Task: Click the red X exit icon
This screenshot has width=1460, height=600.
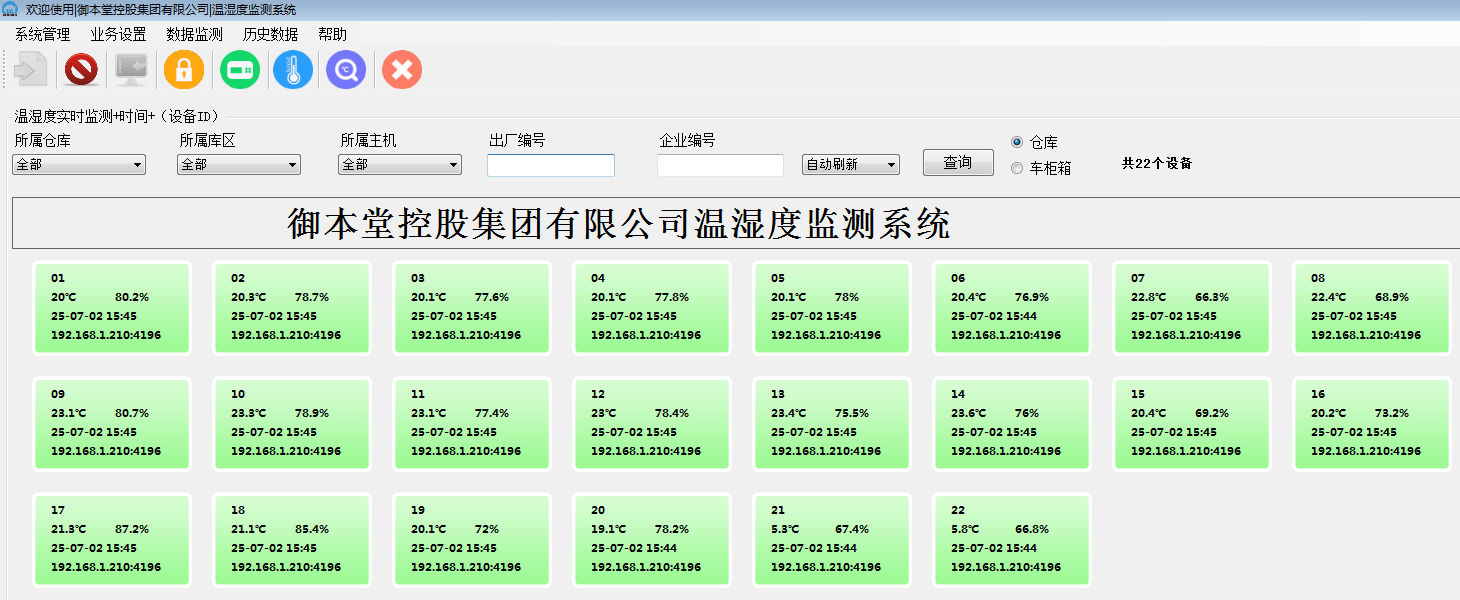Action: point(402,70)
